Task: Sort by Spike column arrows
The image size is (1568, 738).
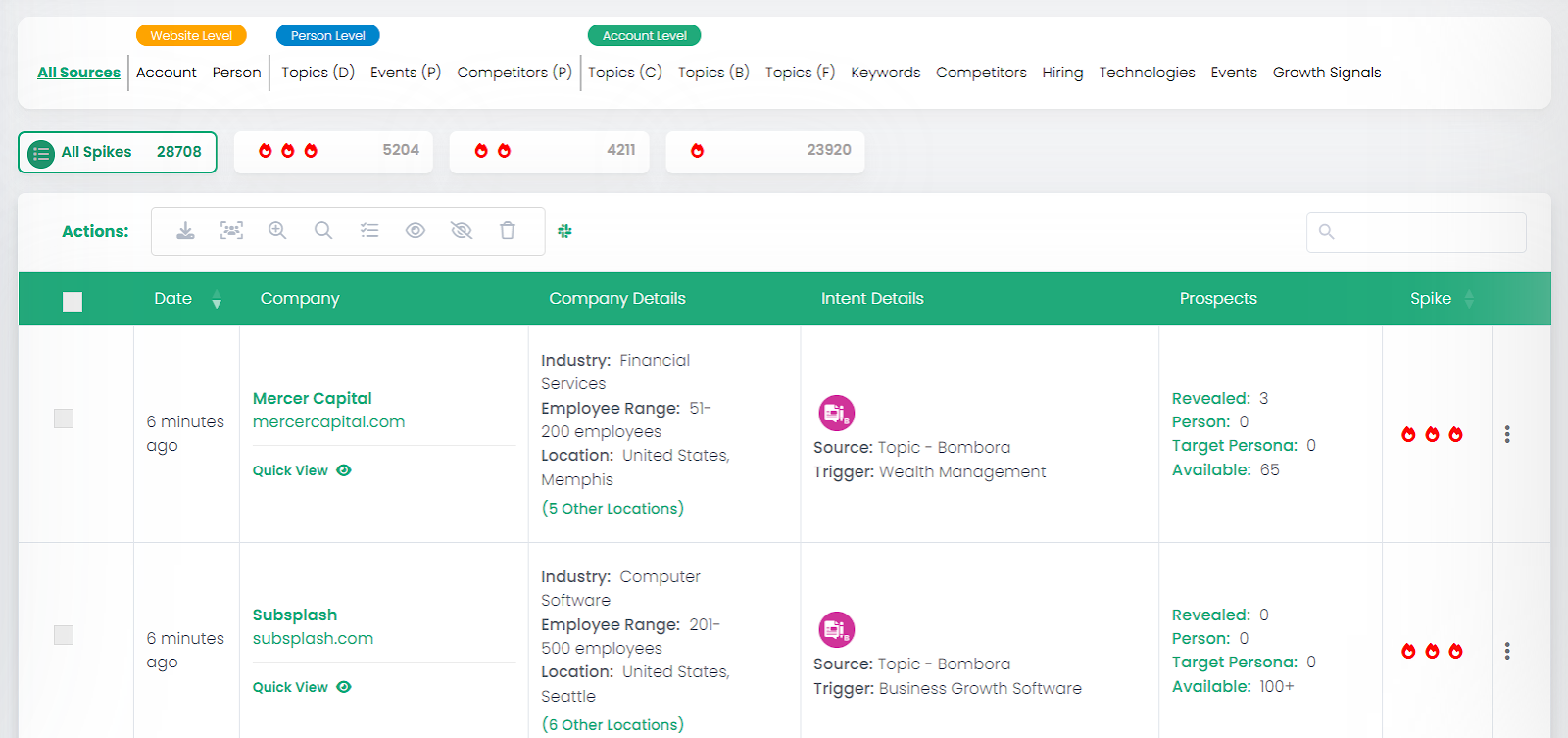Action: point(1469,300)
